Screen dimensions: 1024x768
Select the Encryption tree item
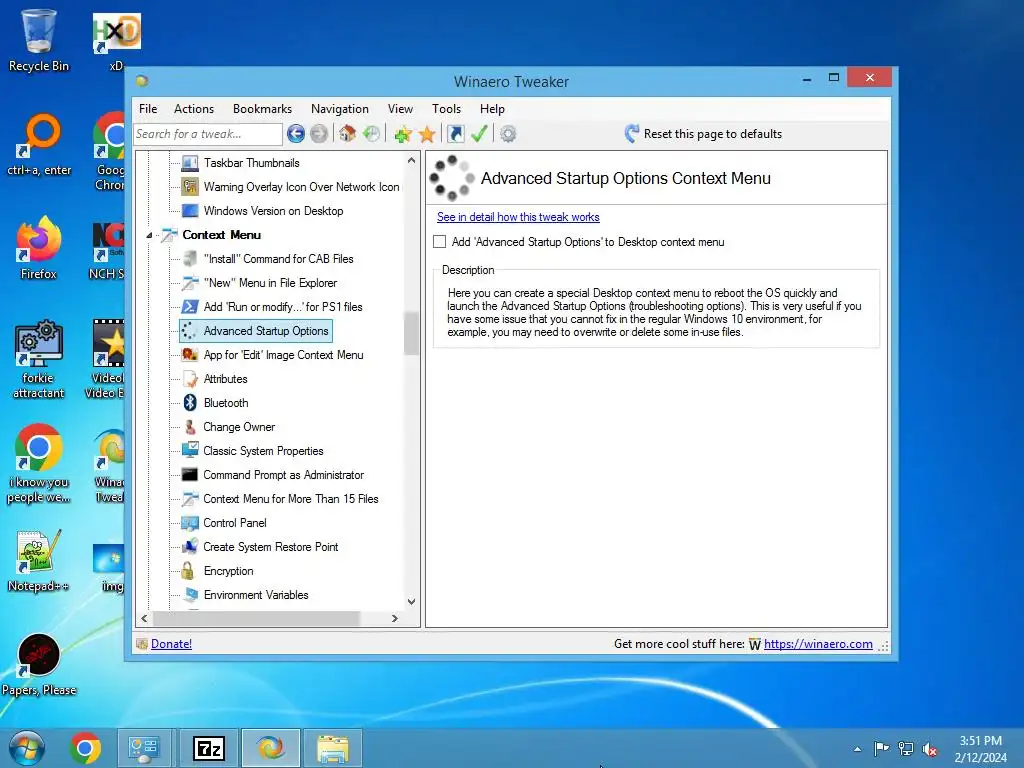pyautogui.click(x=228, y=571)
